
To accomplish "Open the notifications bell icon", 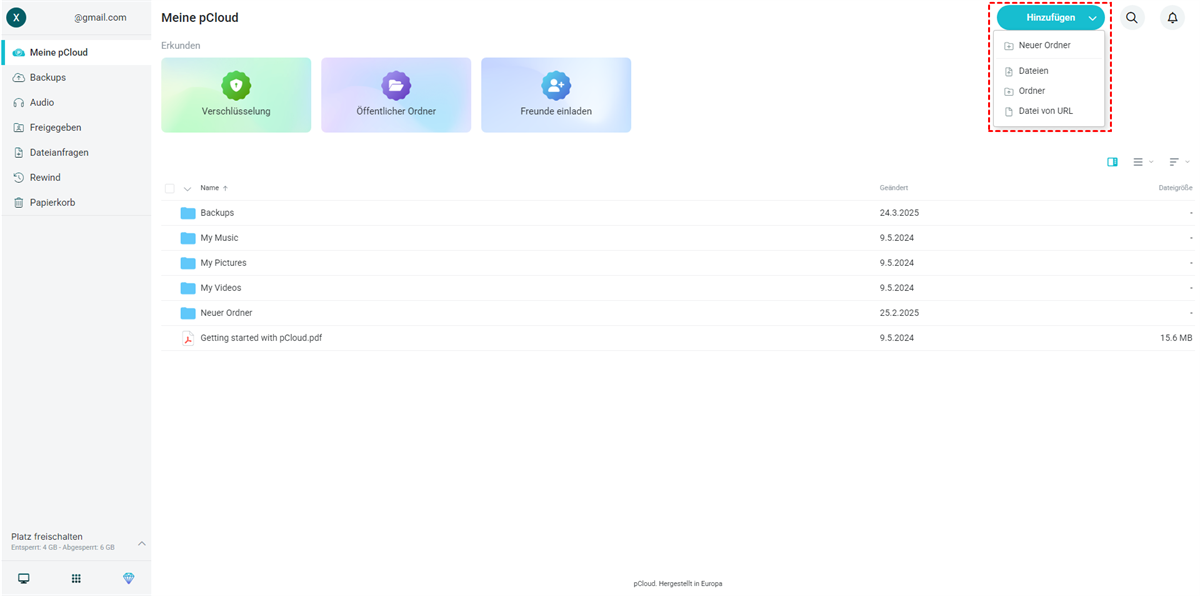I will (x=1173, y=17).
